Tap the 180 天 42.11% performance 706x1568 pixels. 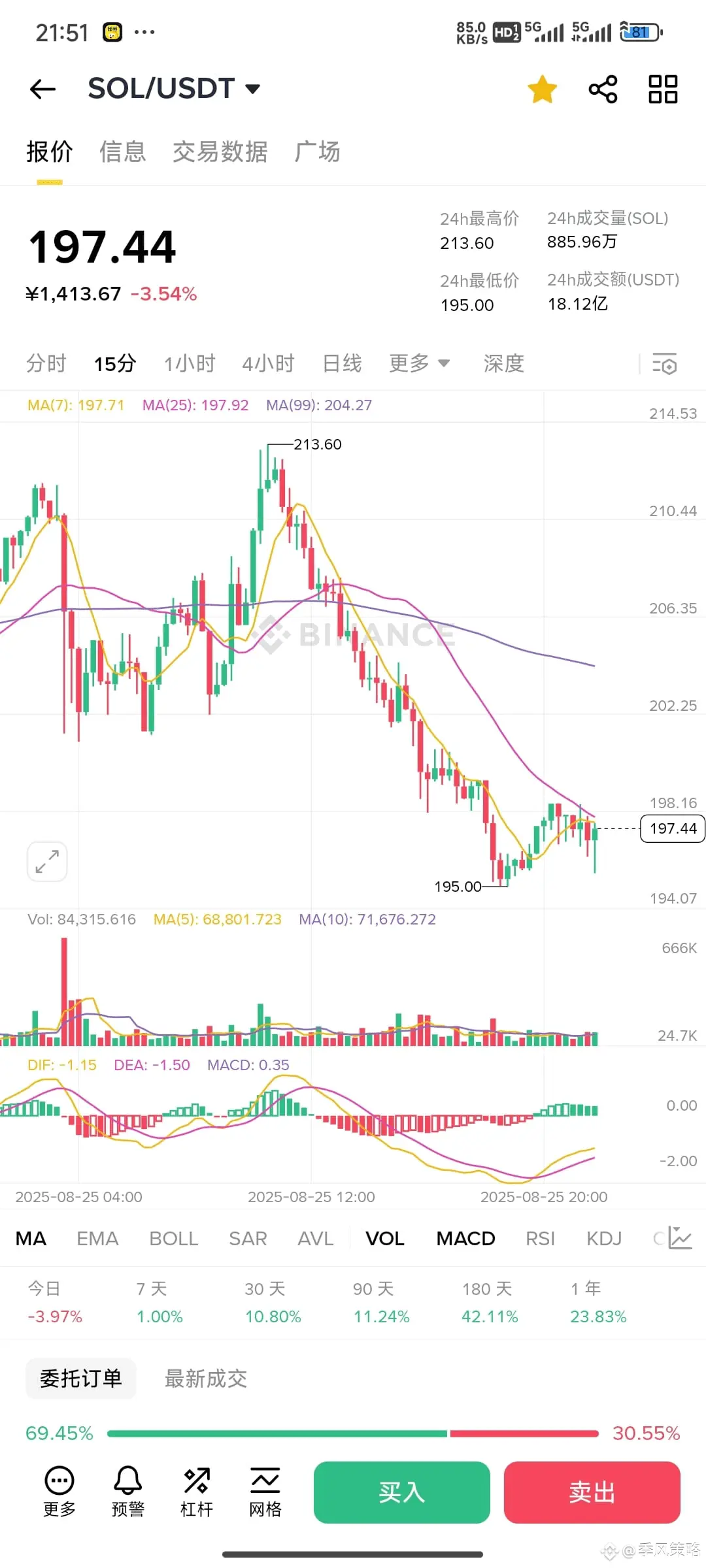pyautogui.click(x=490, y=1303)
